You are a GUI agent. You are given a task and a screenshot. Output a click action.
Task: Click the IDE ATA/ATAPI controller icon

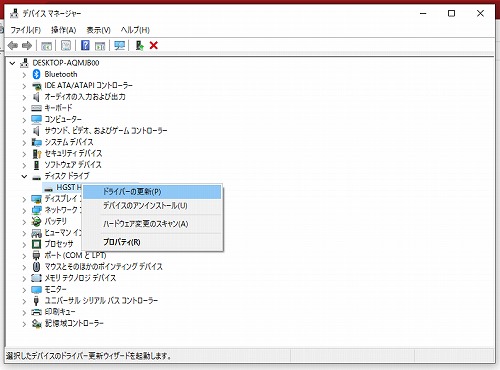(x=36, y=86)
